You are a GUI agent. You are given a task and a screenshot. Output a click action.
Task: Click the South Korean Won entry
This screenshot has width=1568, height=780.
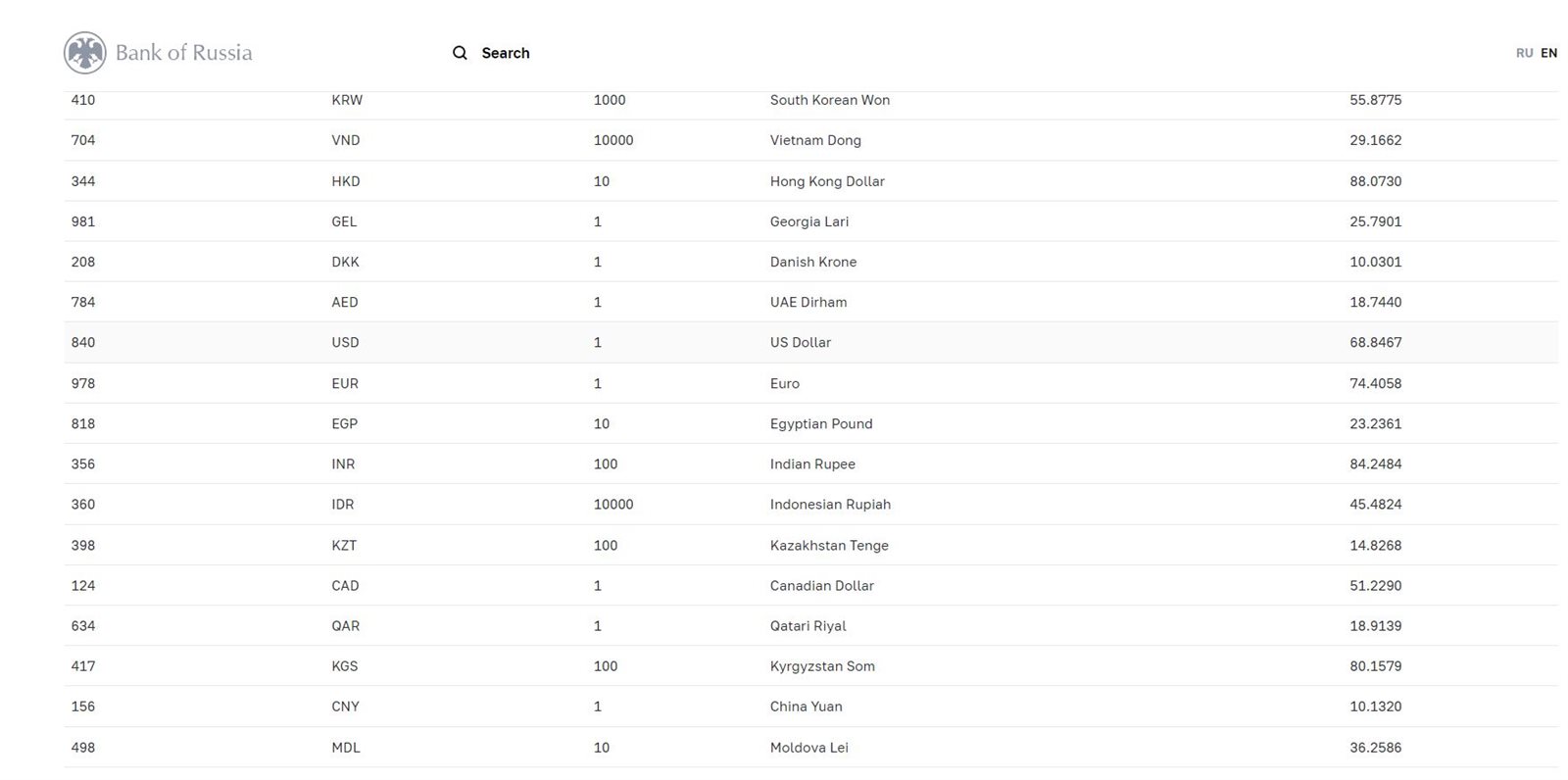[x=829, y=100]
